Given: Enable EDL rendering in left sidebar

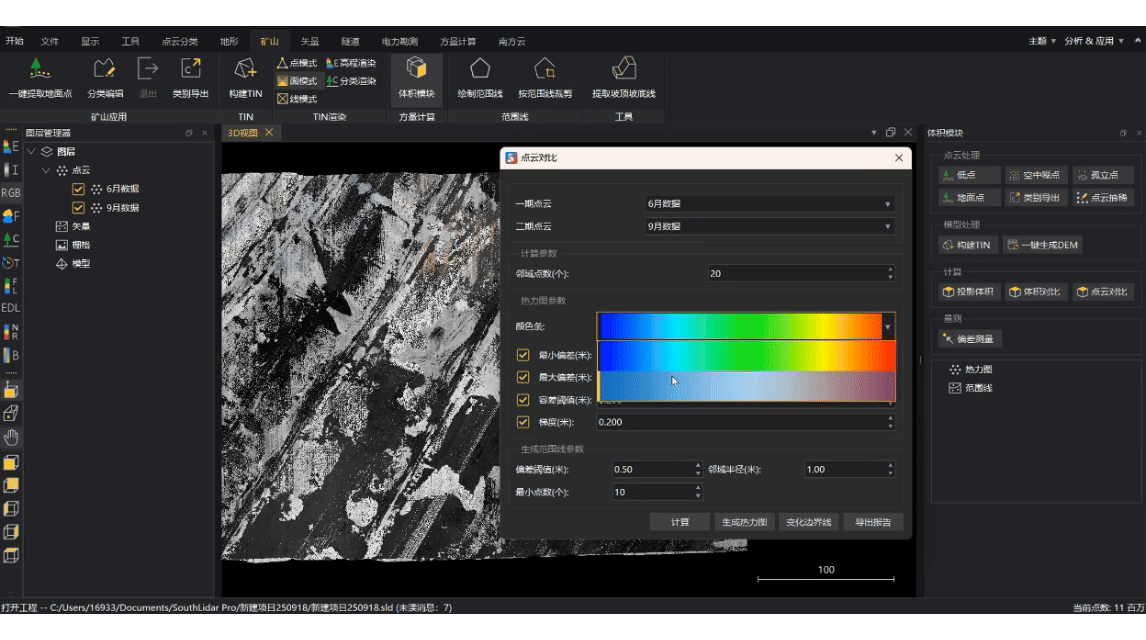Looking at the screenshot, I should (11, 308).
